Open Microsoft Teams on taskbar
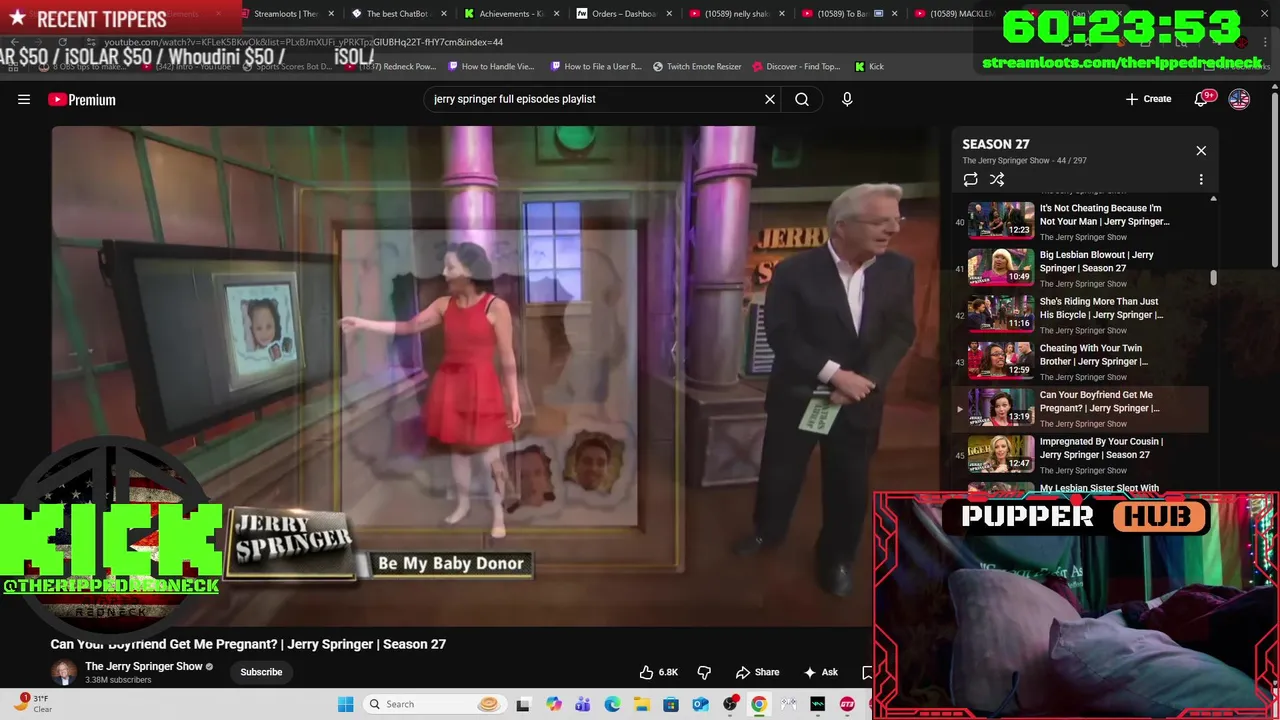Image resolution: width=1280 pixels, height=720 pixels. pos(582,704)
